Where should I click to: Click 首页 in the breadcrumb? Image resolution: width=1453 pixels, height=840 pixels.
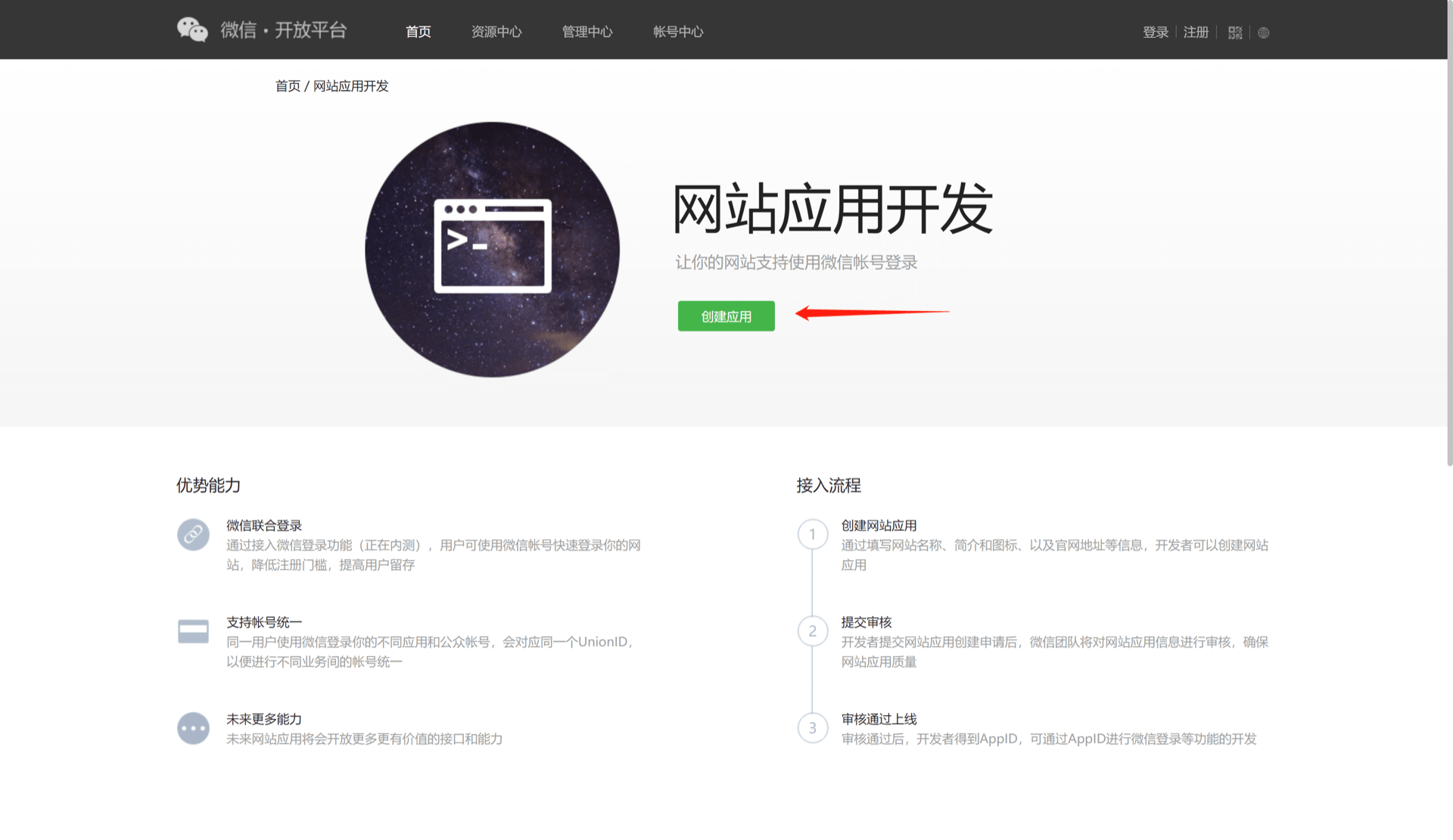[x=288, y=86]
